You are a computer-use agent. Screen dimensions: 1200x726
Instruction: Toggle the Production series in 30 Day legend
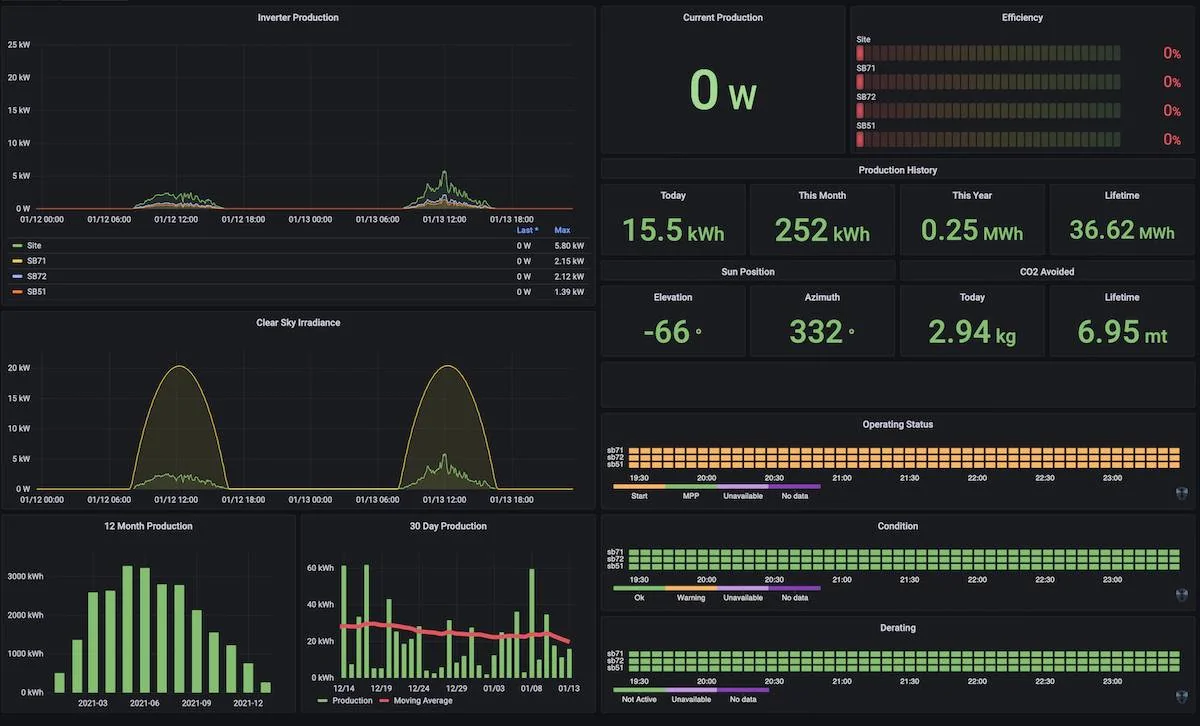point(351,700)
